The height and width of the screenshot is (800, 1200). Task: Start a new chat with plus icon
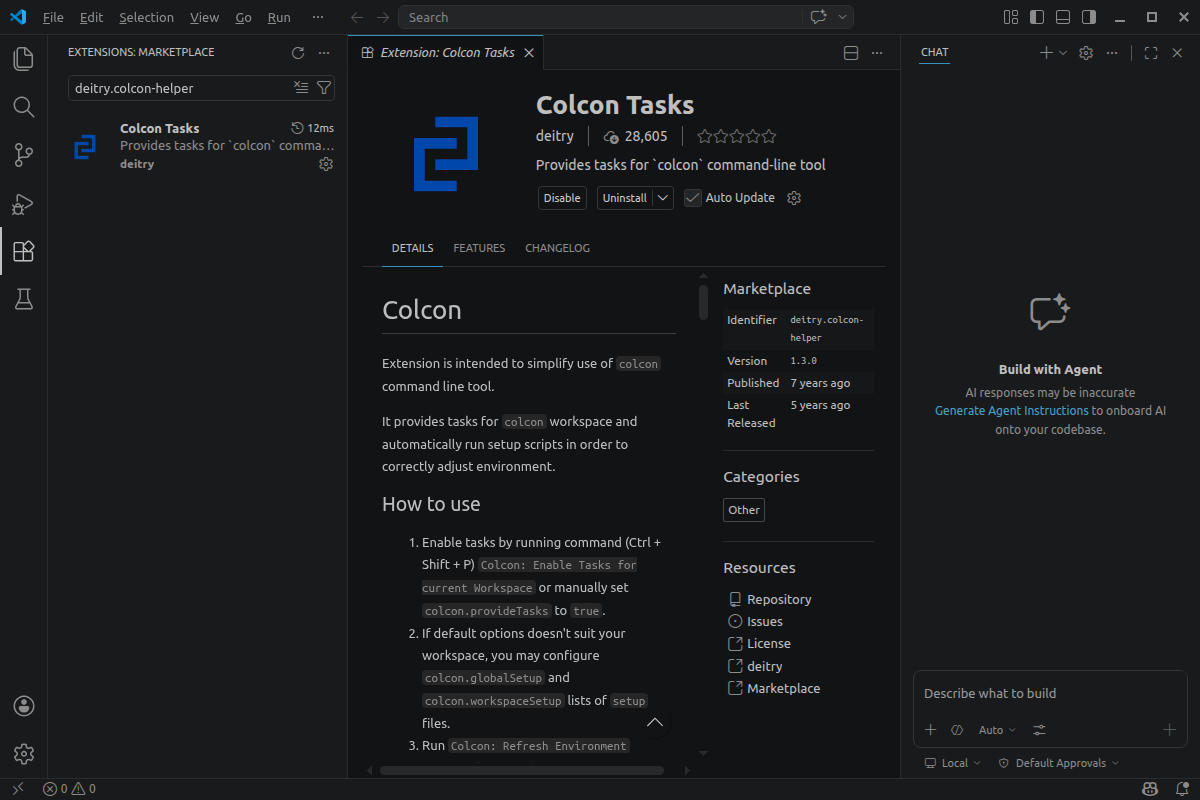(1046, 53)
